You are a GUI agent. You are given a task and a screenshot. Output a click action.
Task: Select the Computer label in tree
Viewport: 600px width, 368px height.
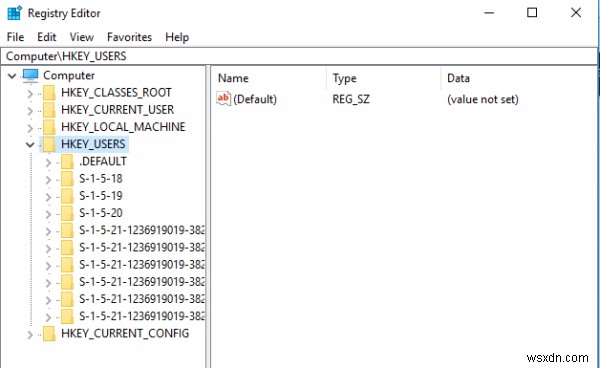click(x=69, y=75)
